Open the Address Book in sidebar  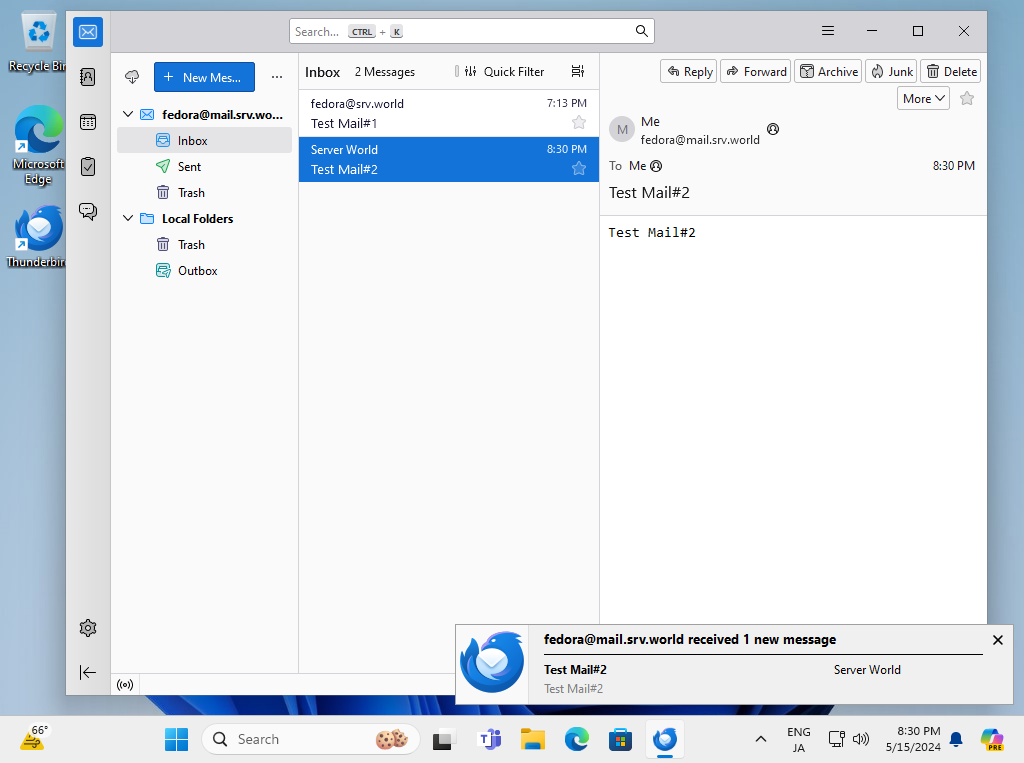88,77
